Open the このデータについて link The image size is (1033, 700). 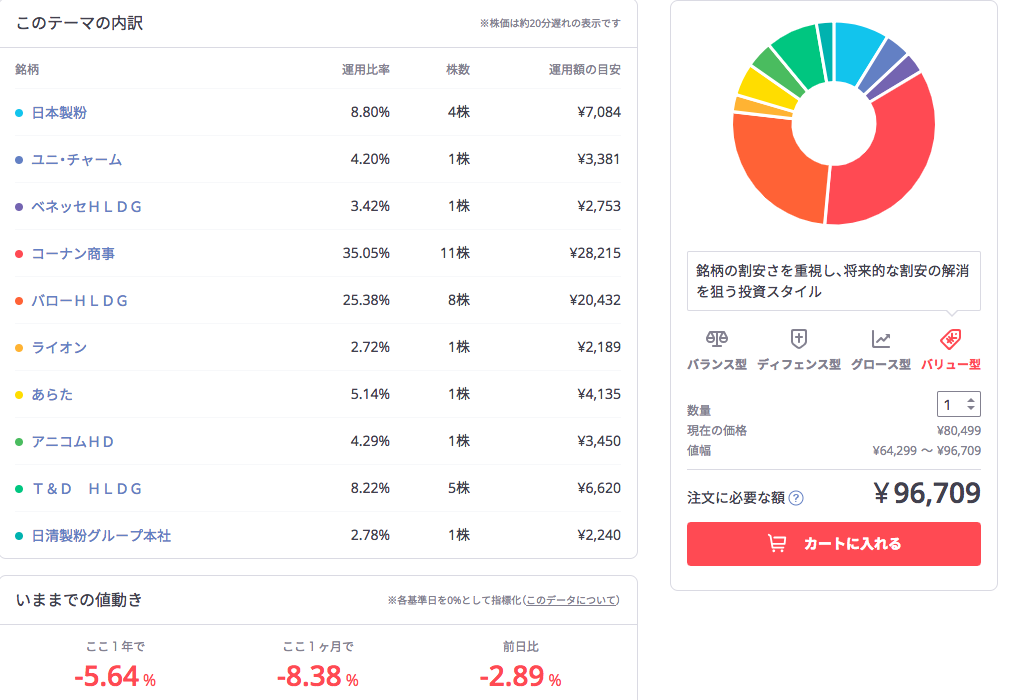tap(571, 600)
